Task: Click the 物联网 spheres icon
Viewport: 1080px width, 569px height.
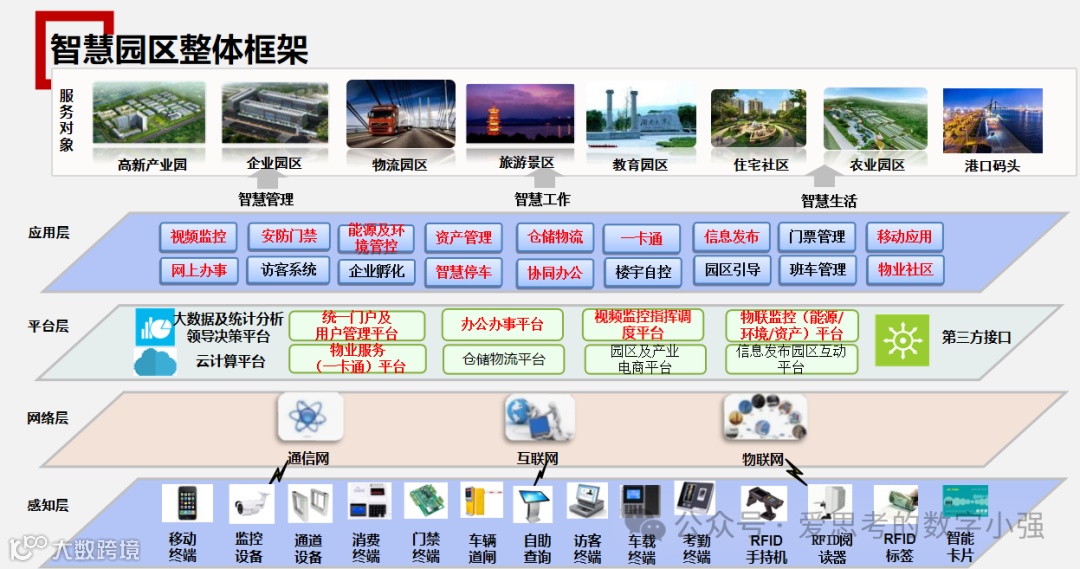Action: (765, 417)
